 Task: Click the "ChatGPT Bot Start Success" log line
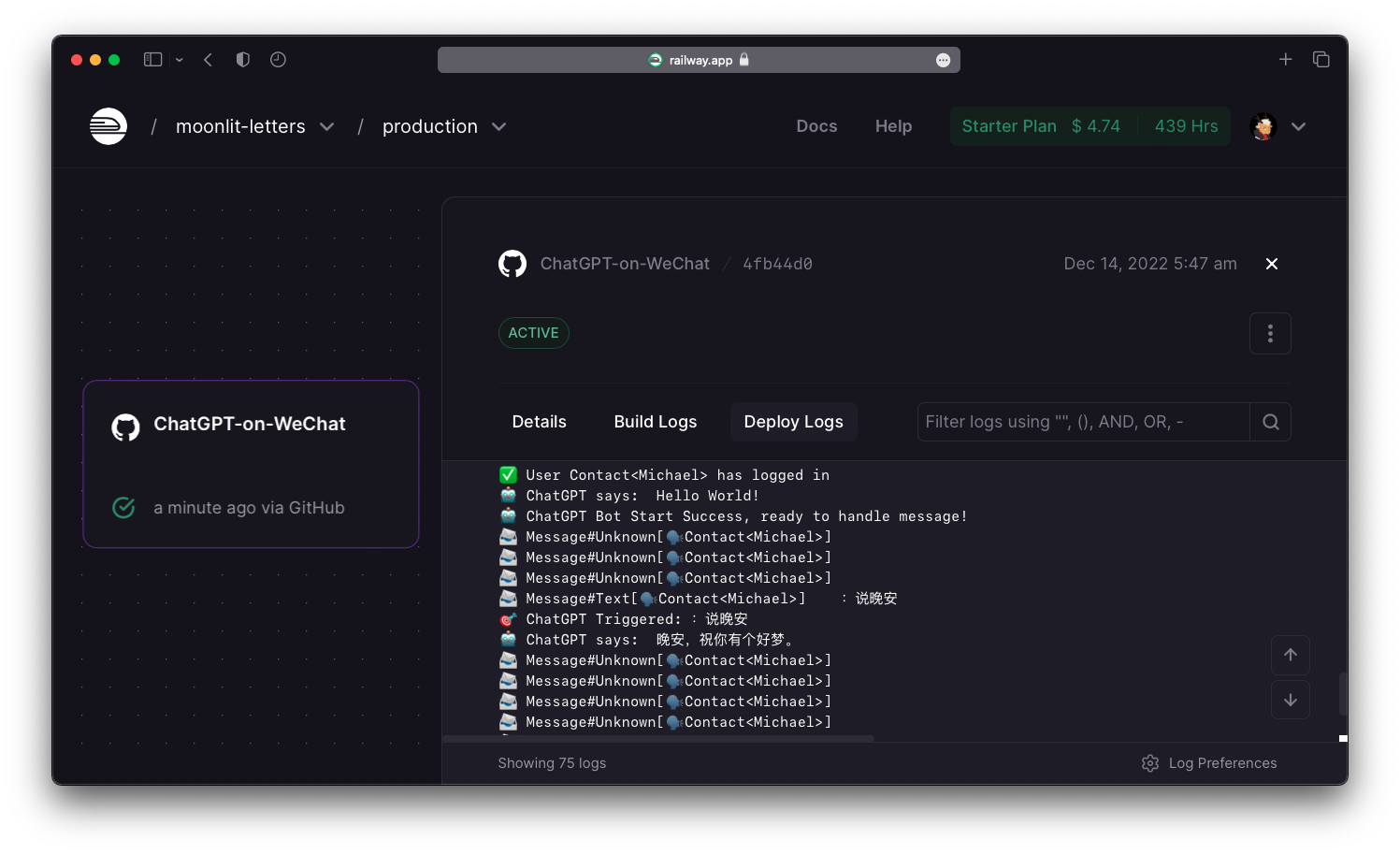click(x=733, y=516)
